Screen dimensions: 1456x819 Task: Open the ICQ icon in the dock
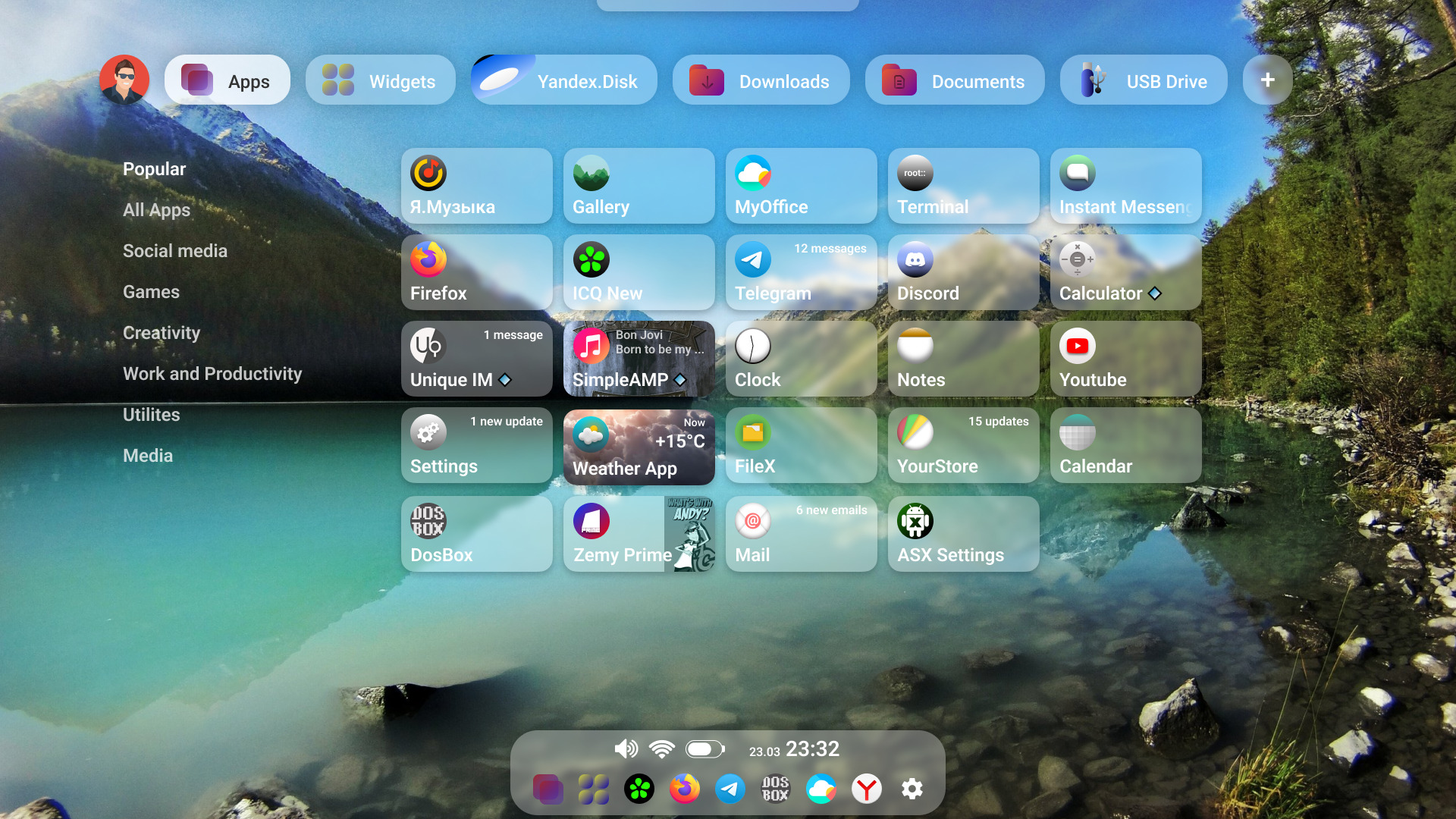click(639, 789)
